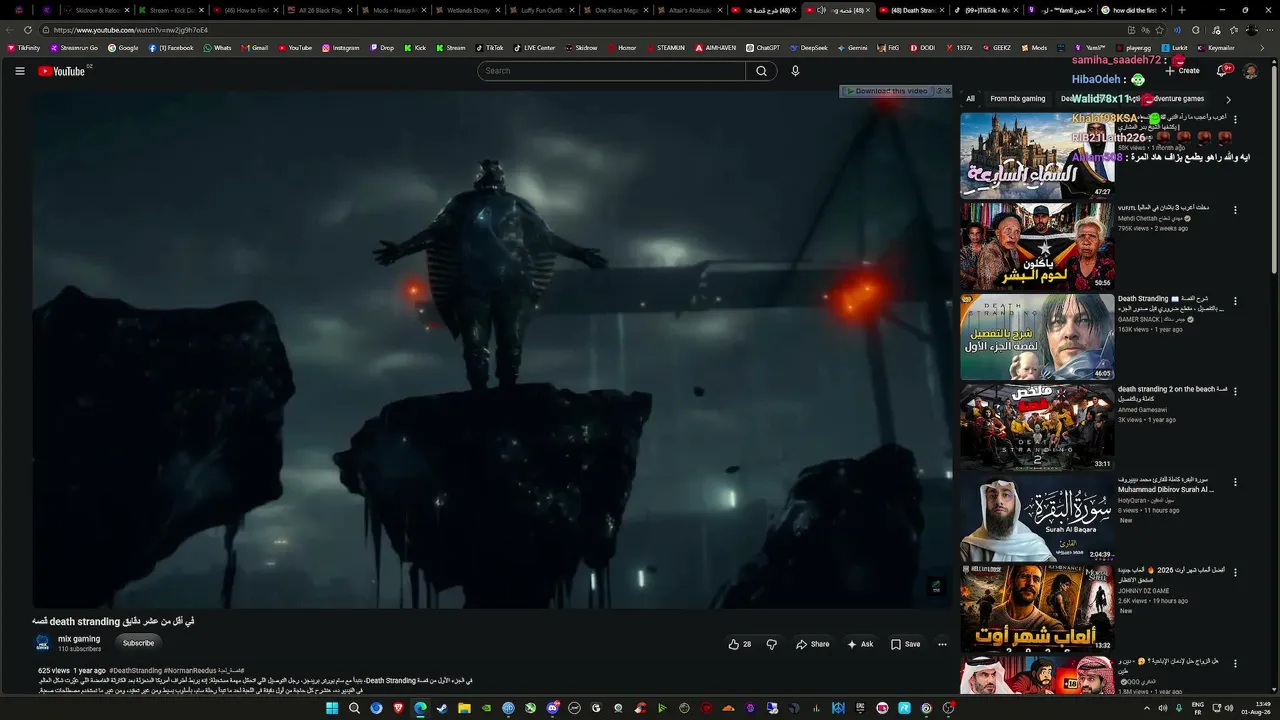The image size is (1280, 720).
Task: Switch to the (48) Death Stranding tab
Action: 912,10
